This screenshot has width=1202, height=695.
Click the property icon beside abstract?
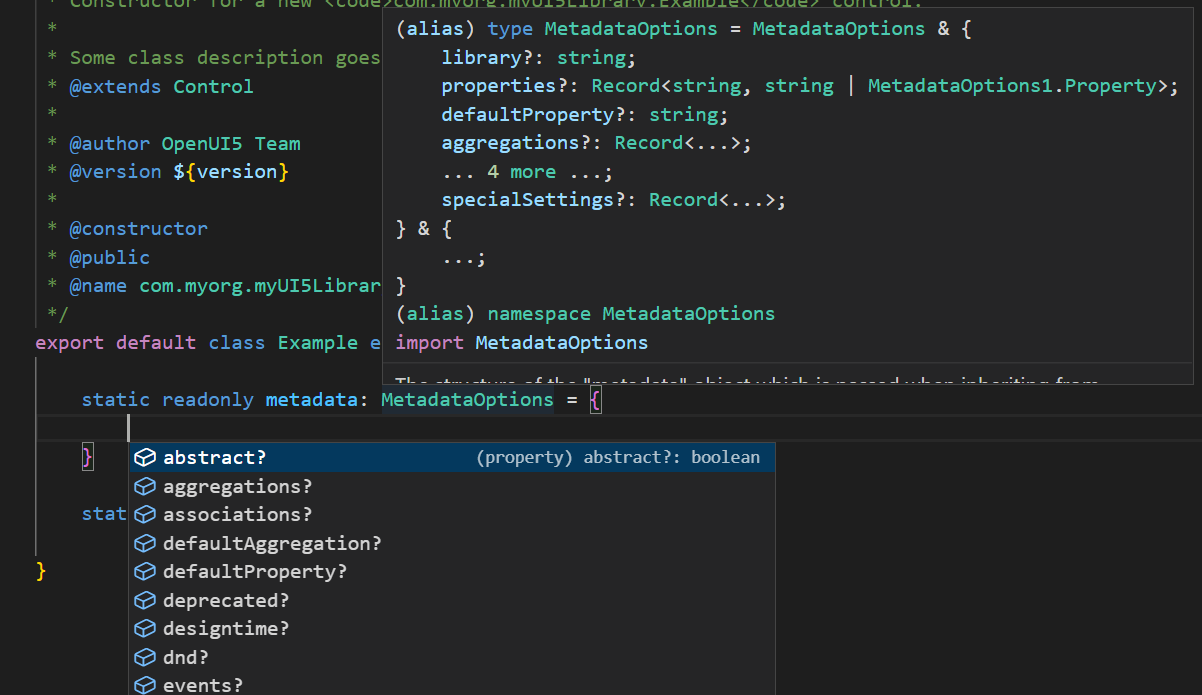[x=146, y=457]
